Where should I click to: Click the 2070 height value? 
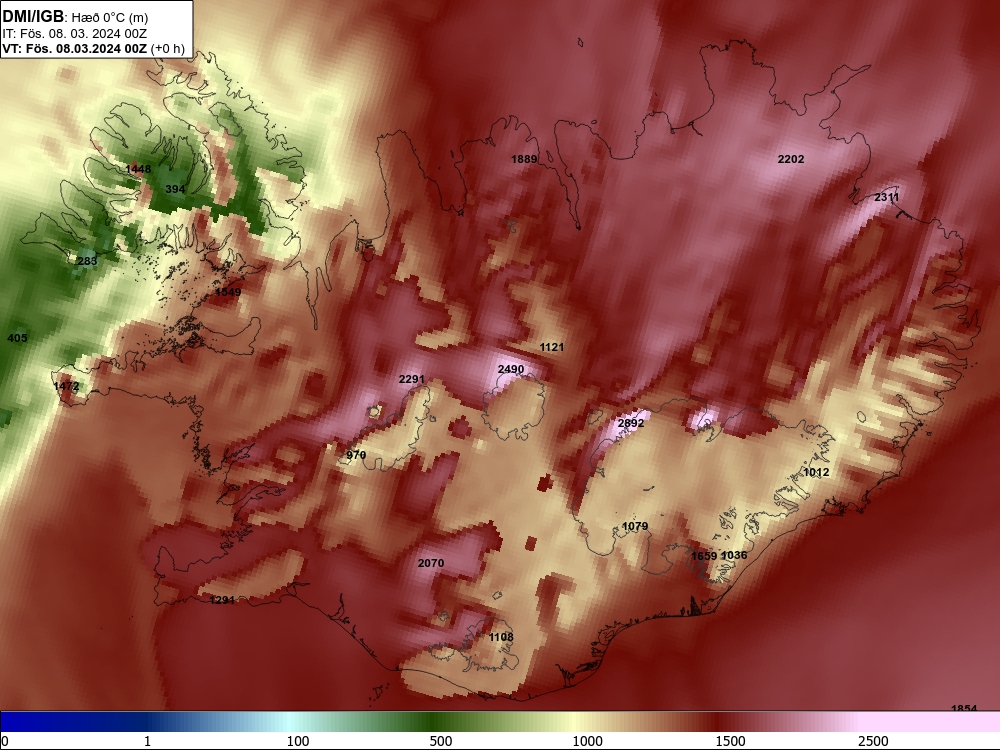pyautogui.click(x=430, y=562)
